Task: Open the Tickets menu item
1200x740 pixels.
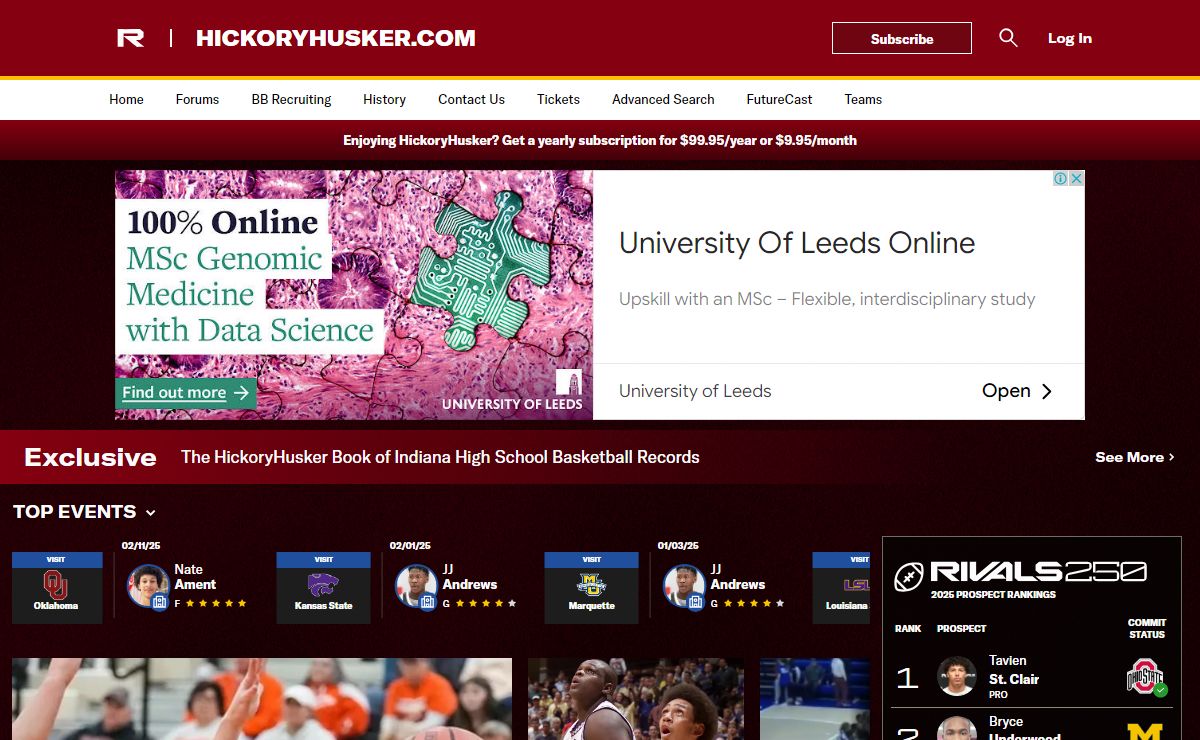Action: (x=558, y=99)
